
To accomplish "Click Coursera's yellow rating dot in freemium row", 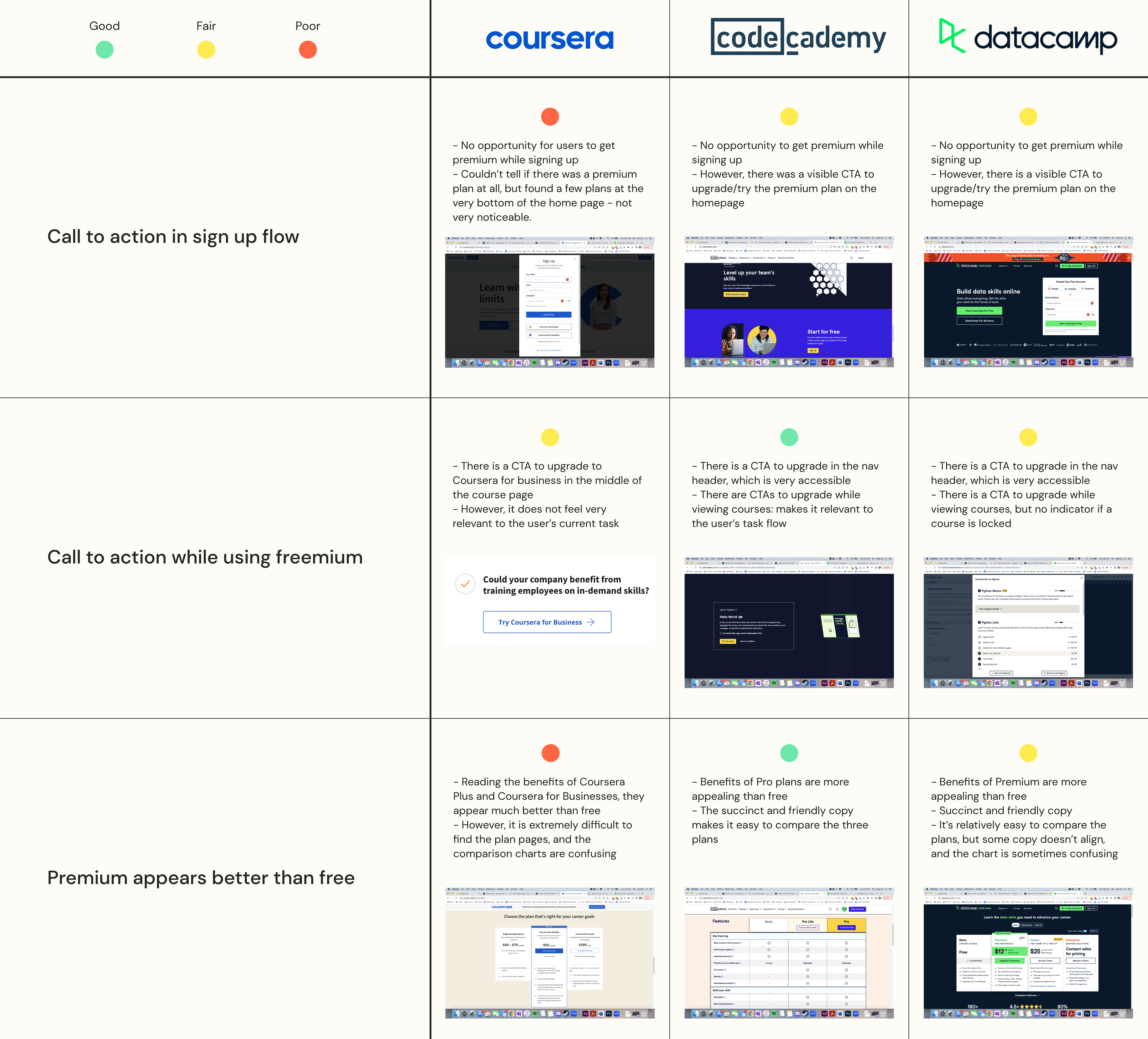I will point(550,437).
